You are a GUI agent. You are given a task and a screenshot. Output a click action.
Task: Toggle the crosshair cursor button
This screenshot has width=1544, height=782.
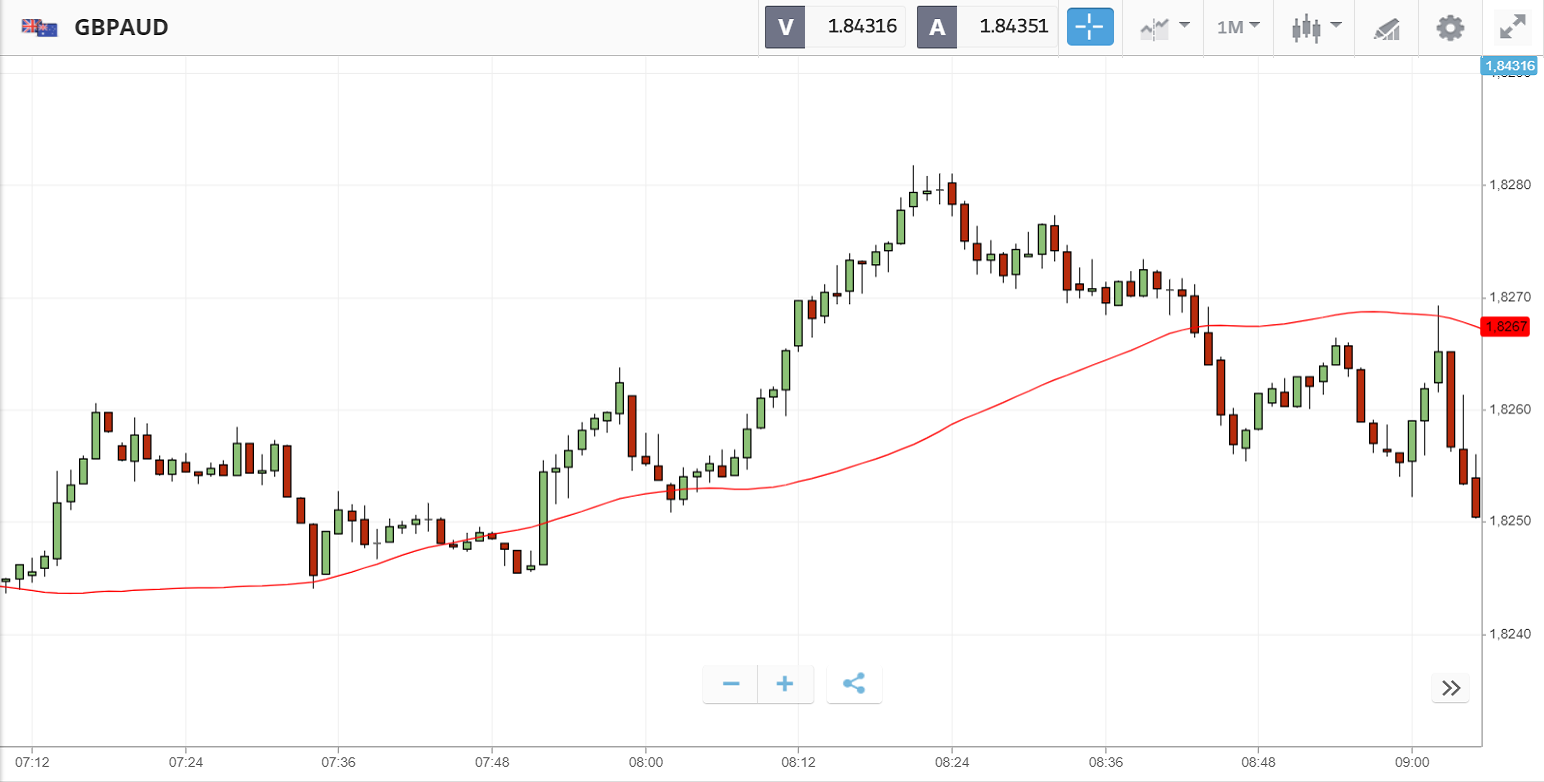(x=1090, y=27)
